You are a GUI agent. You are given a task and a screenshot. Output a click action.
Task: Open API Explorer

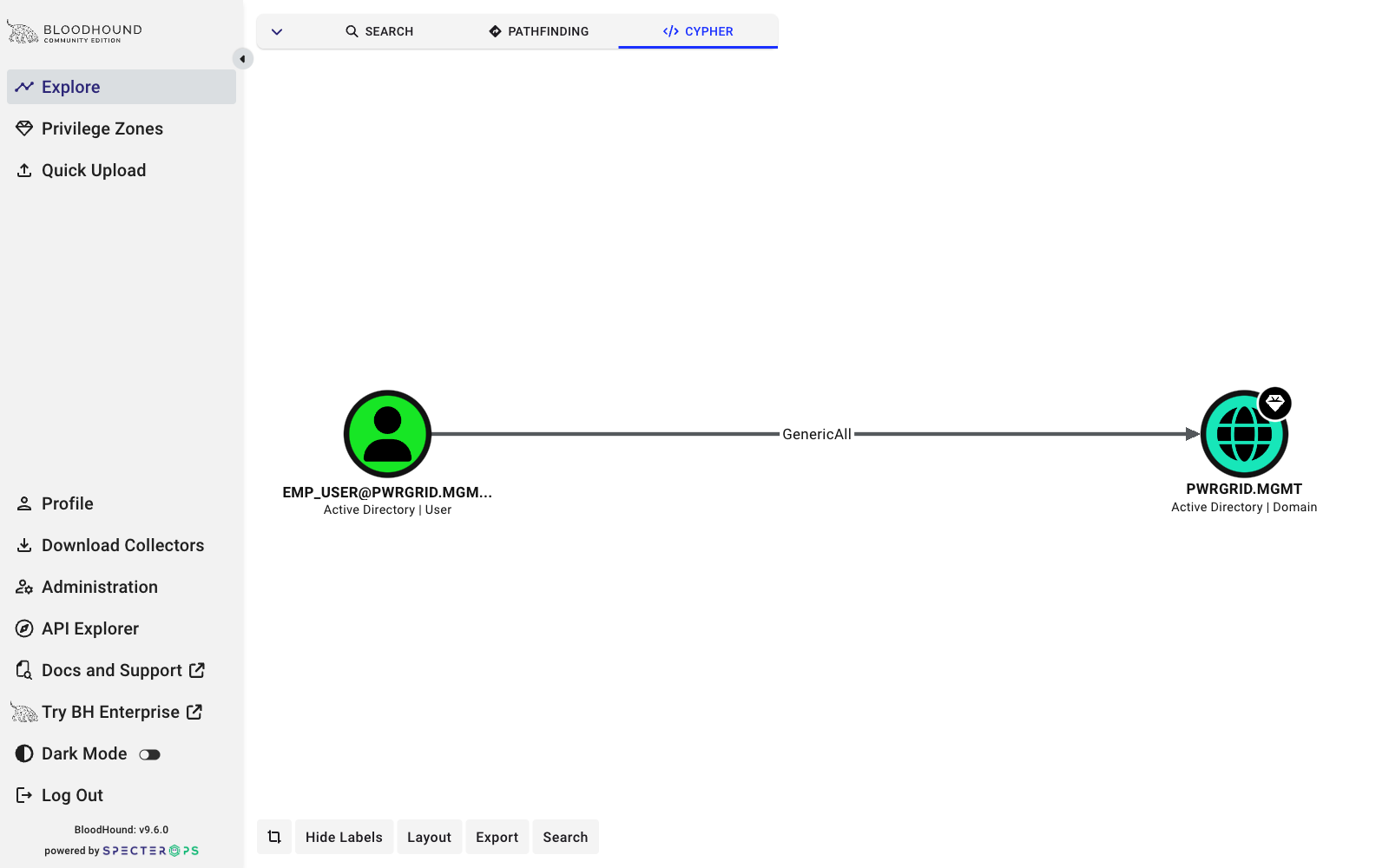(x=122, y=628)
